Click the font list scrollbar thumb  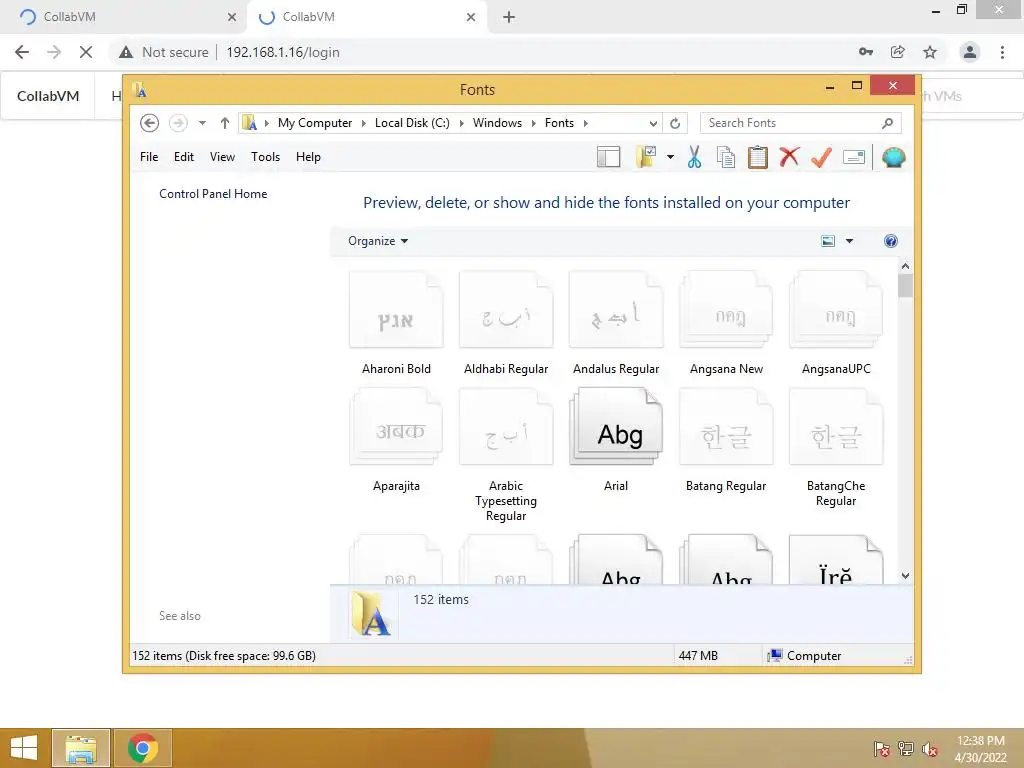[905, 286]
